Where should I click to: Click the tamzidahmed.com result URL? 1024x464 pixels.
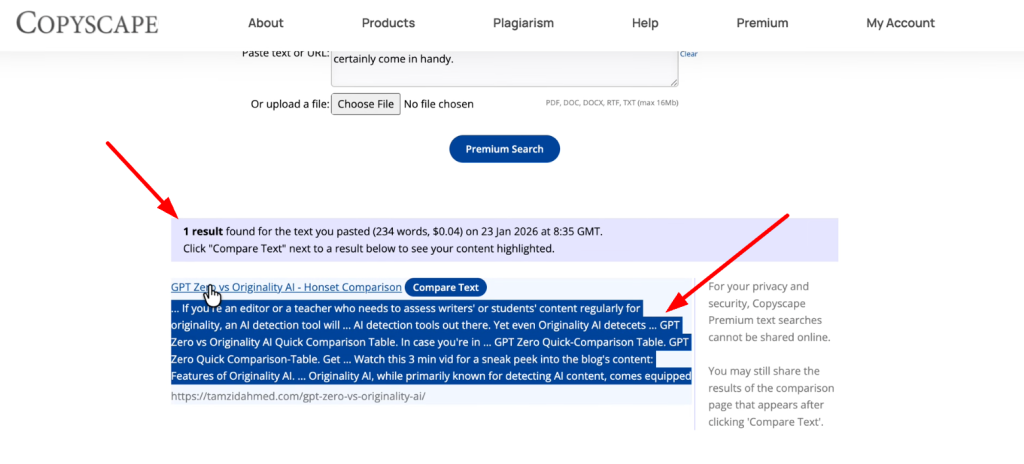[298, 396]
